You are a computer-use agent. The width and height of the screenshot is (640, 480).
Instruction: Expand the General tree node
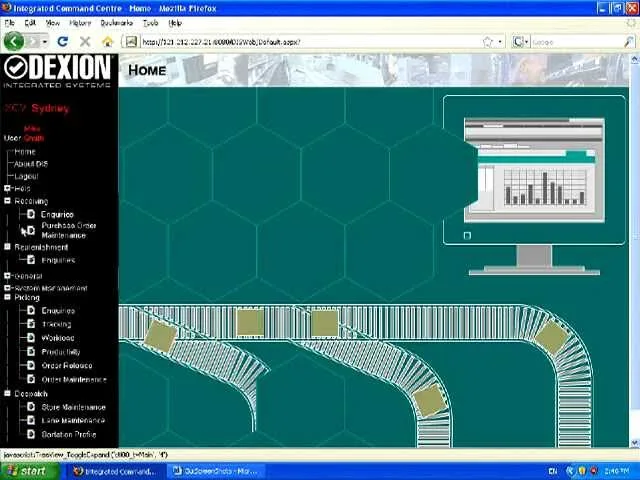tap(7, 275)
